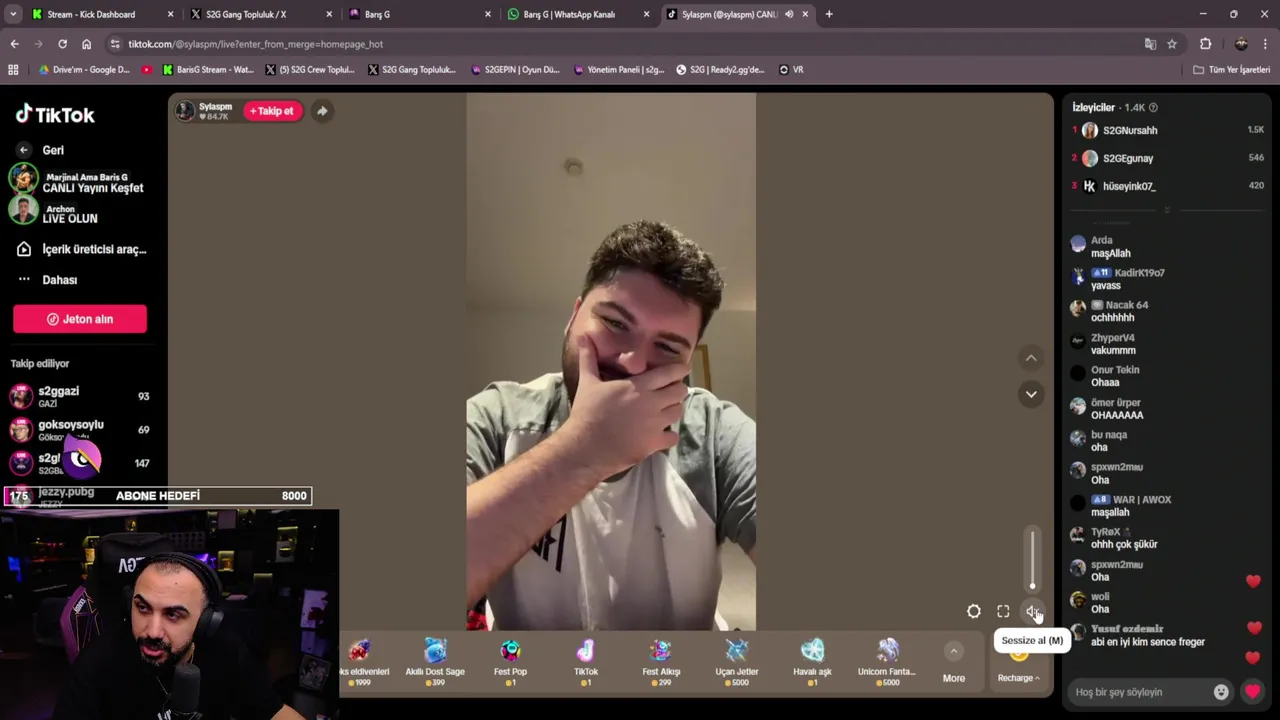Mute audio on the Sylaspm tab

(x=789, y=14)
